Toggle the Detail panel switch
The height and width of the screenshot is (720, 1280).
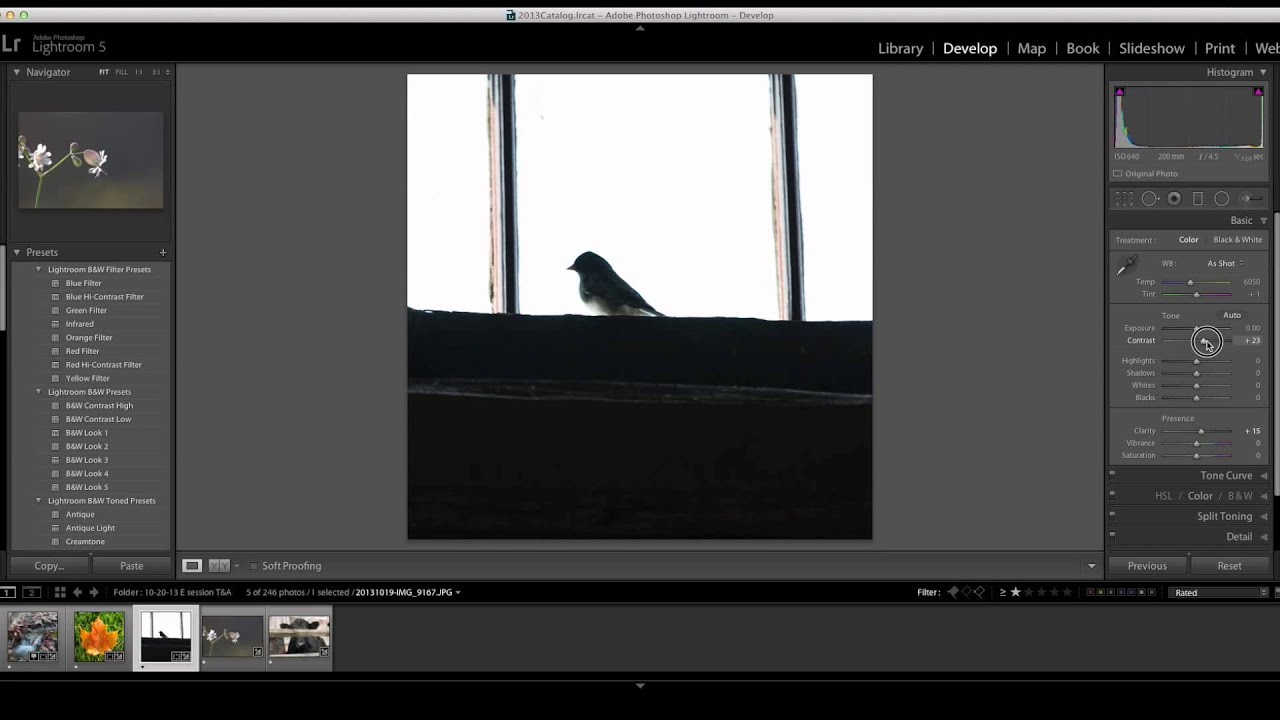tap(1112, 536)
